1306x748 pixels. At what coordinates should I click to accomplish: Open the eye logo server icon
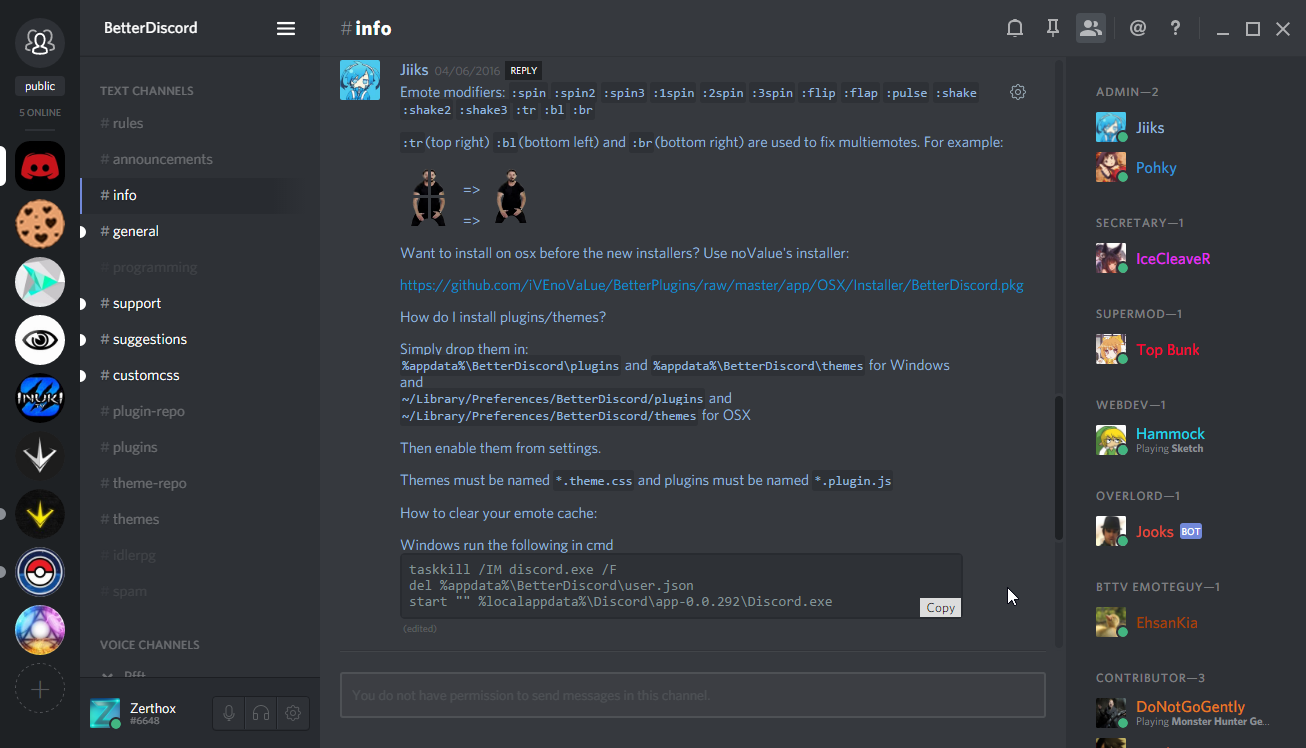pyautogui.click(x=40, y=340)
